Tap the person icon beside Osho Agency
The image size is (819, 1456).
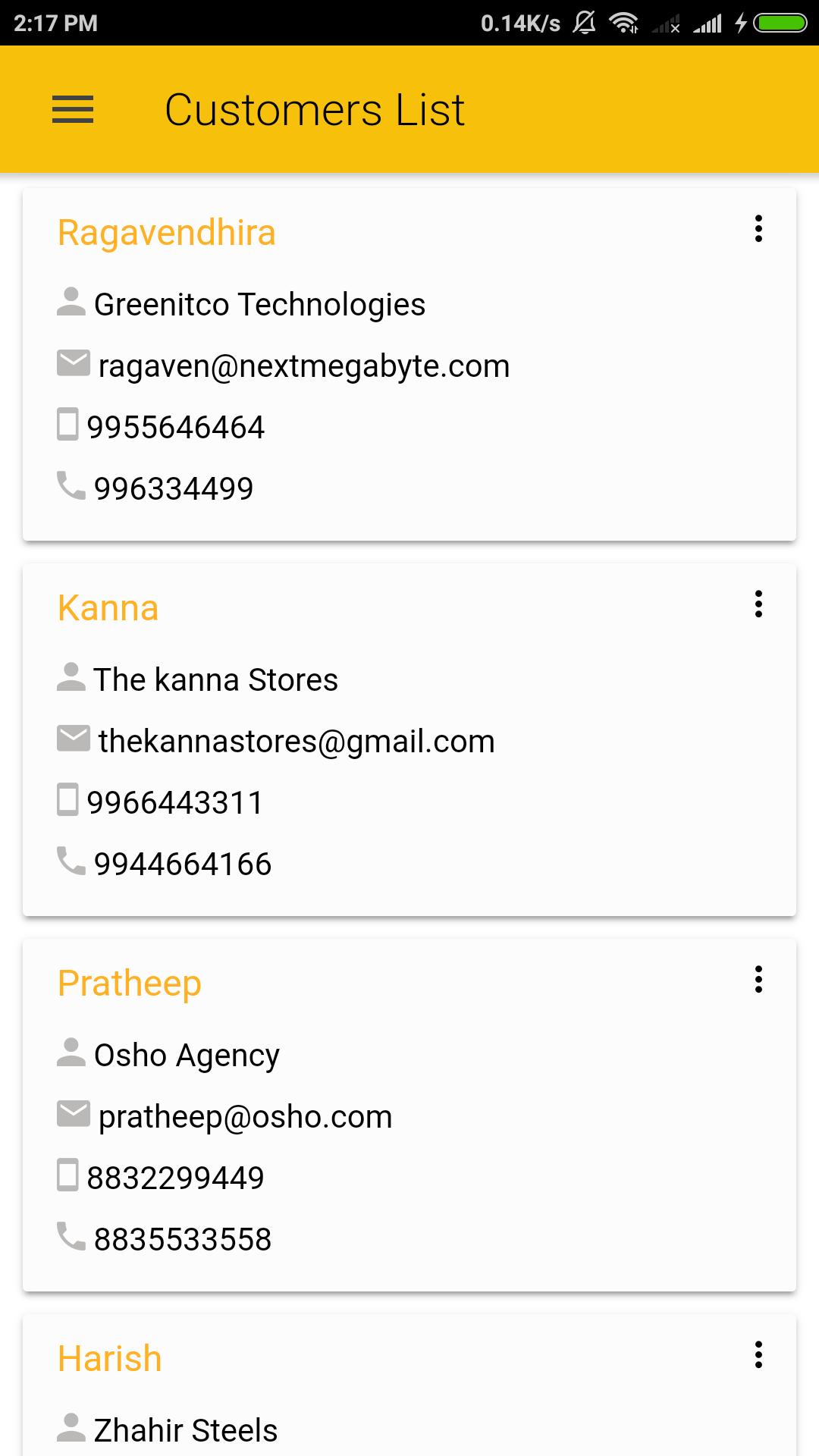tap(71, 1053)
